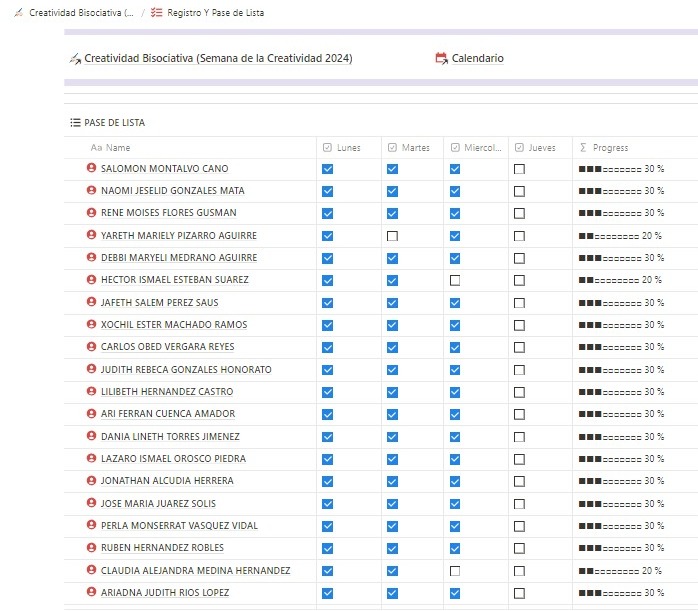The width and height of the screenshot is (698, 611).
Task: Check Jueves for ARIADNA JUDITH RIOS LOPEZ
Action: 519,593
